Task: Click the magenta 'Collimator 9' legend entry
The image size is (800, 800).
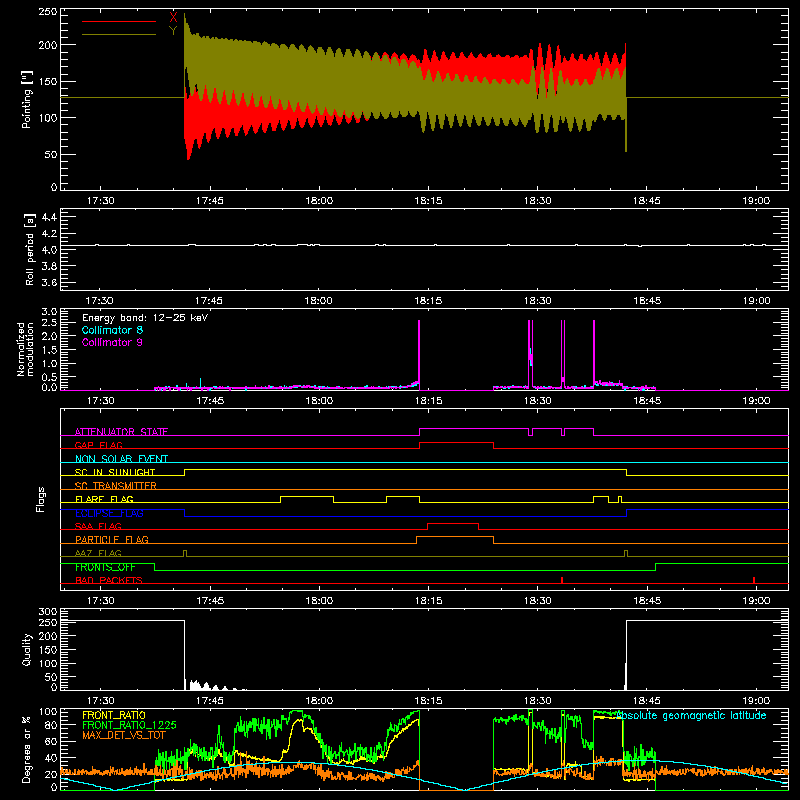Action: [112, 342]
